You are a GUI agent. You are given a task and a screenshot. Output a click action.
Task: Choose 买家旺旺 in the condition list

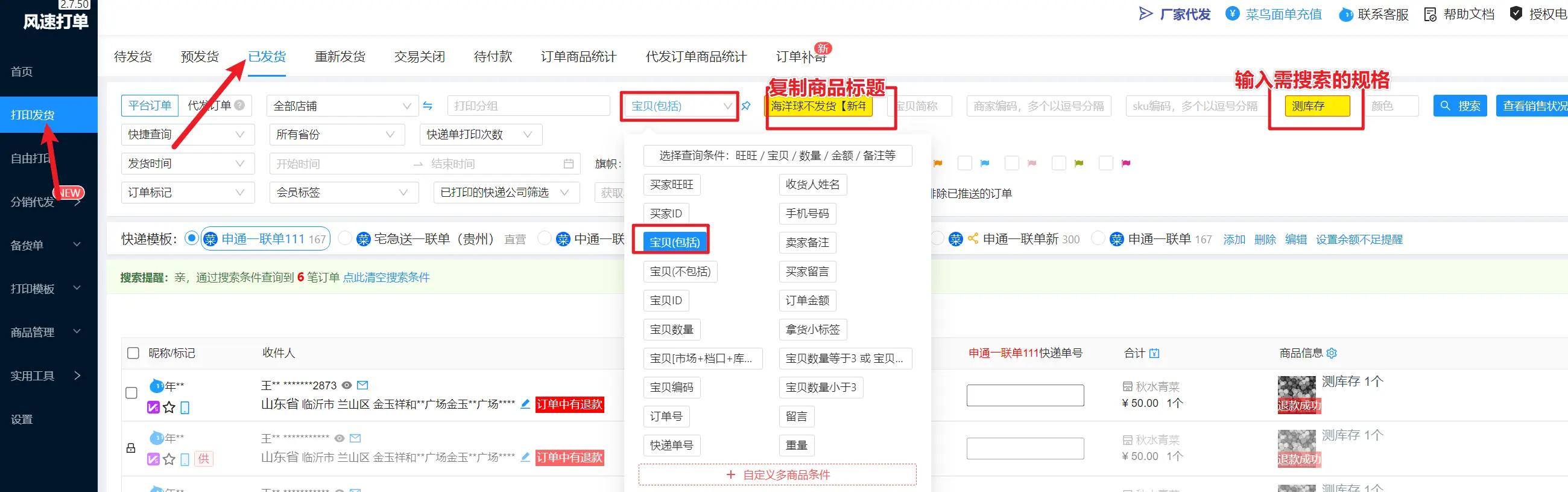[671, 184]
